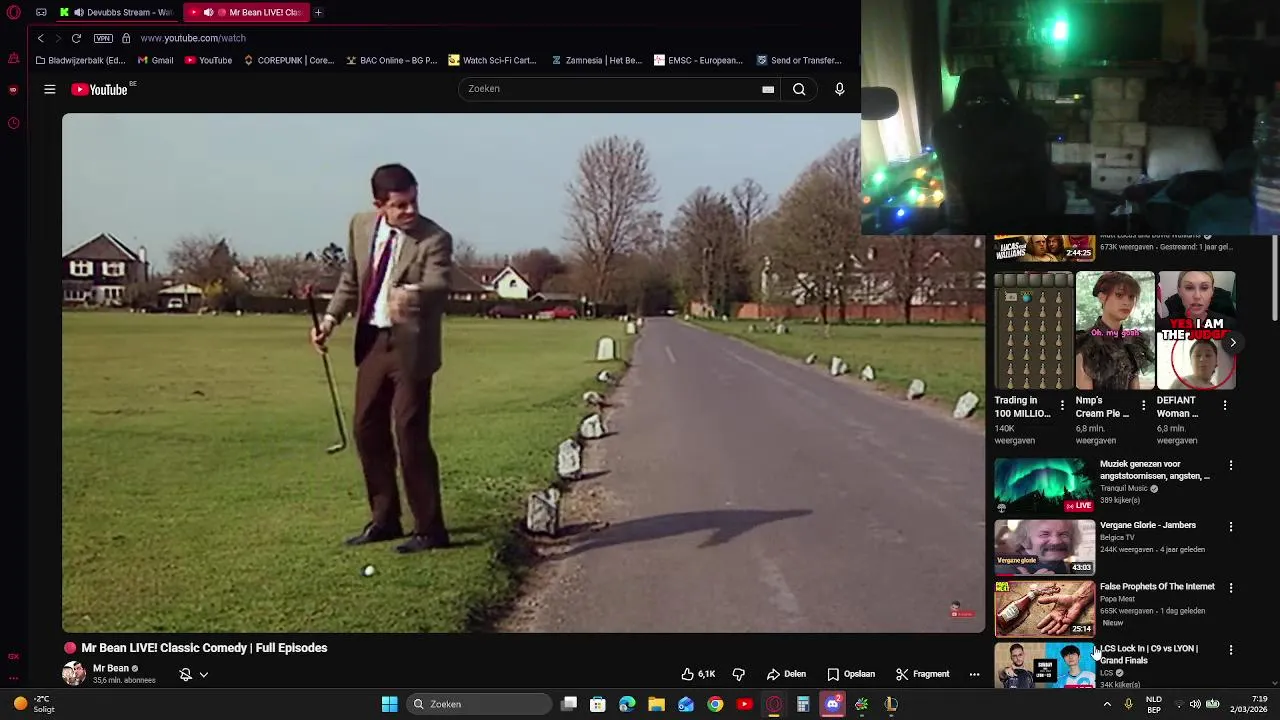Click the Mr Bean channel name
1280x720 pixels.
111,668
